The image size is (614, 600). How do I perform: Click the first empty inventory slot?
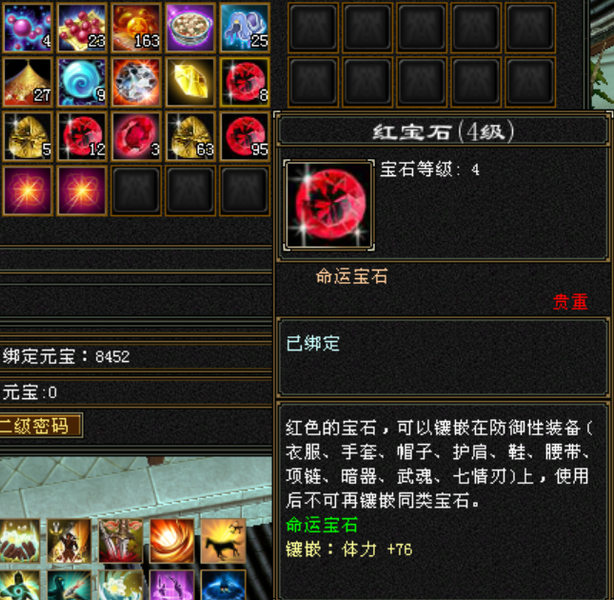[x=136, y=191]
